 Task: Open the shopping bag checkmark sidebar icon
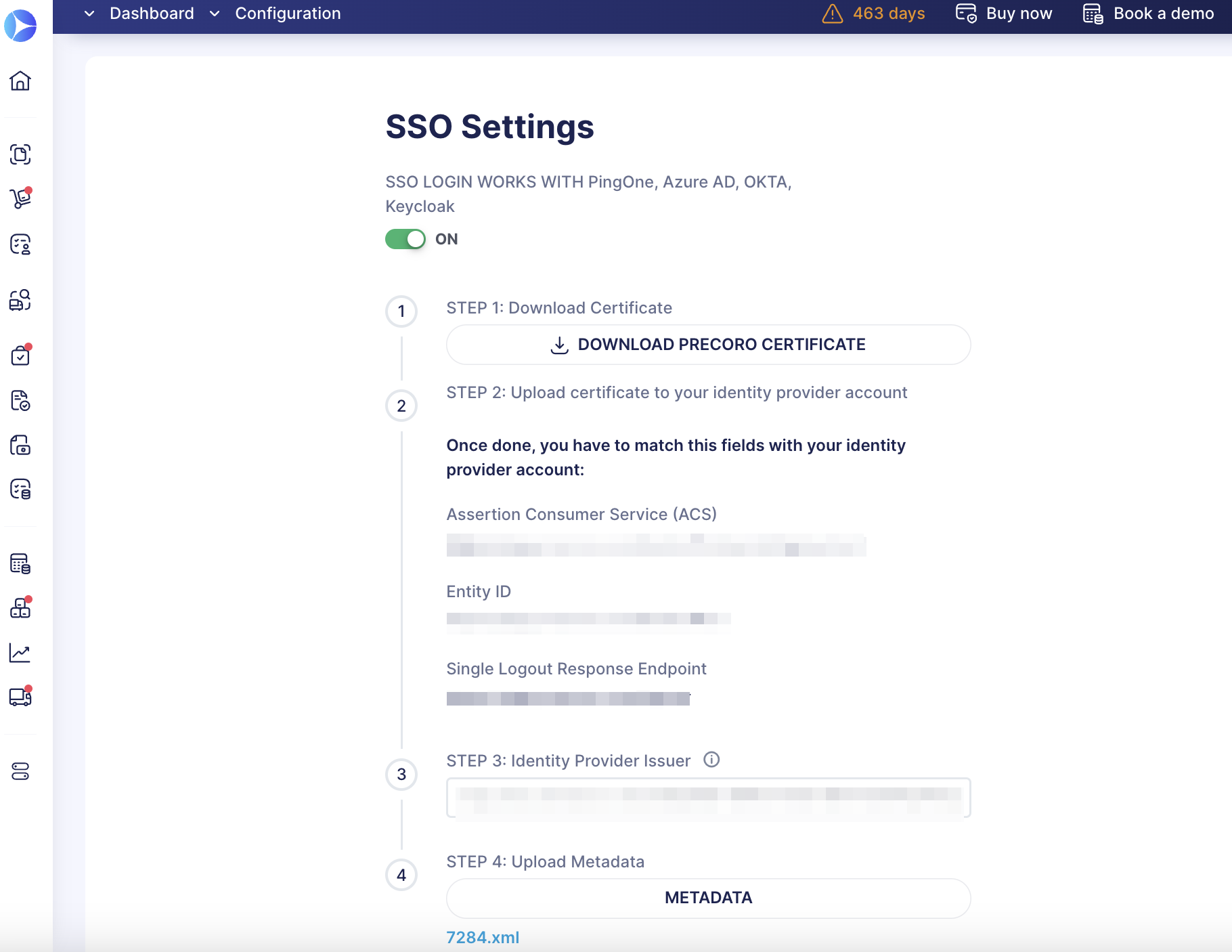(x=20, y=355)
